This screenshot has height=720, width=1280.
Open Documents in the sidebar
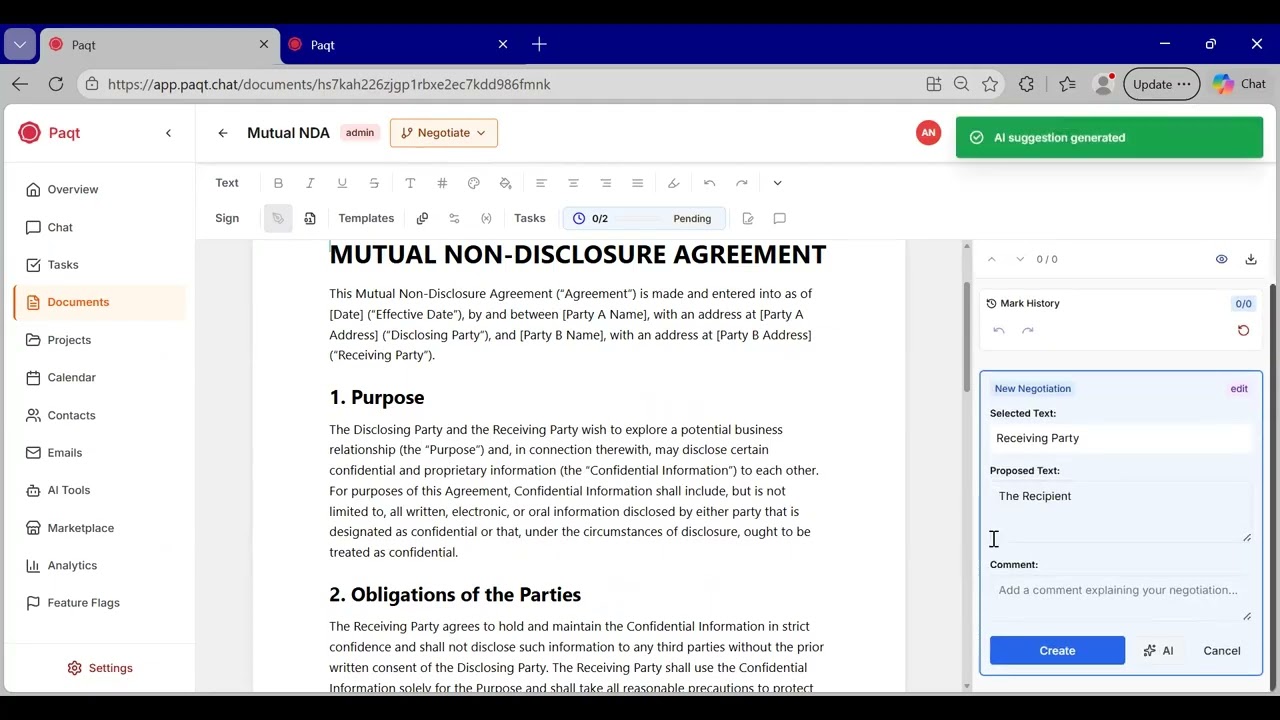coord(100,302)
